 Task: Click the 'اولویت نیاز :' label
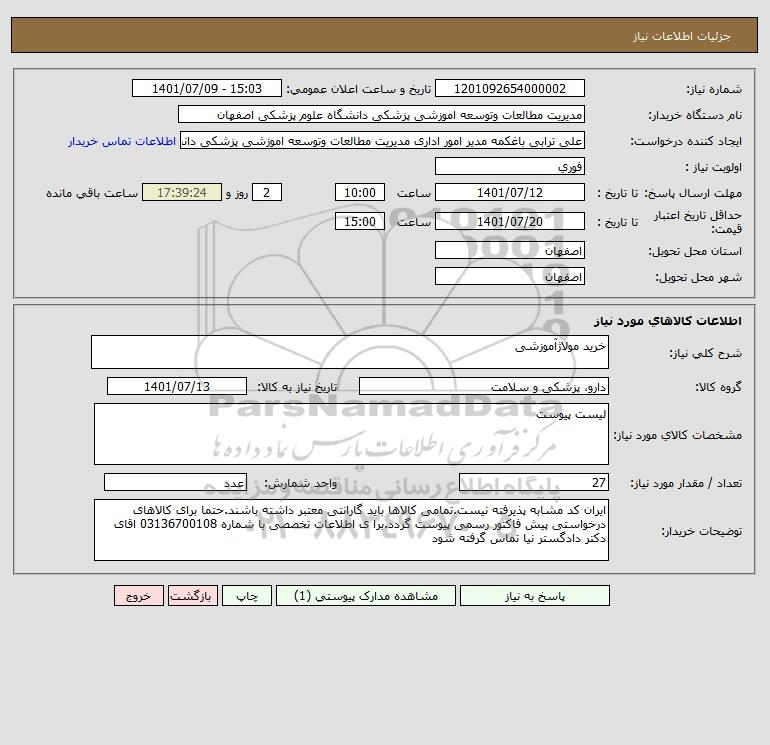coord(714,167)
